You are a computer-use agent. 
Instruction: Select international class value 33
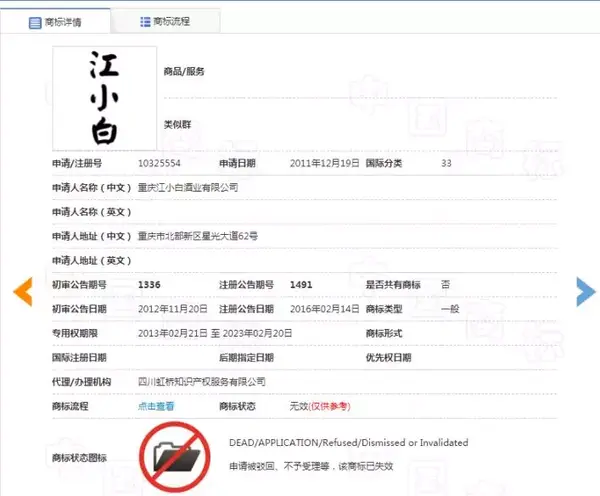pyautogui.click(x=446, y=163)
